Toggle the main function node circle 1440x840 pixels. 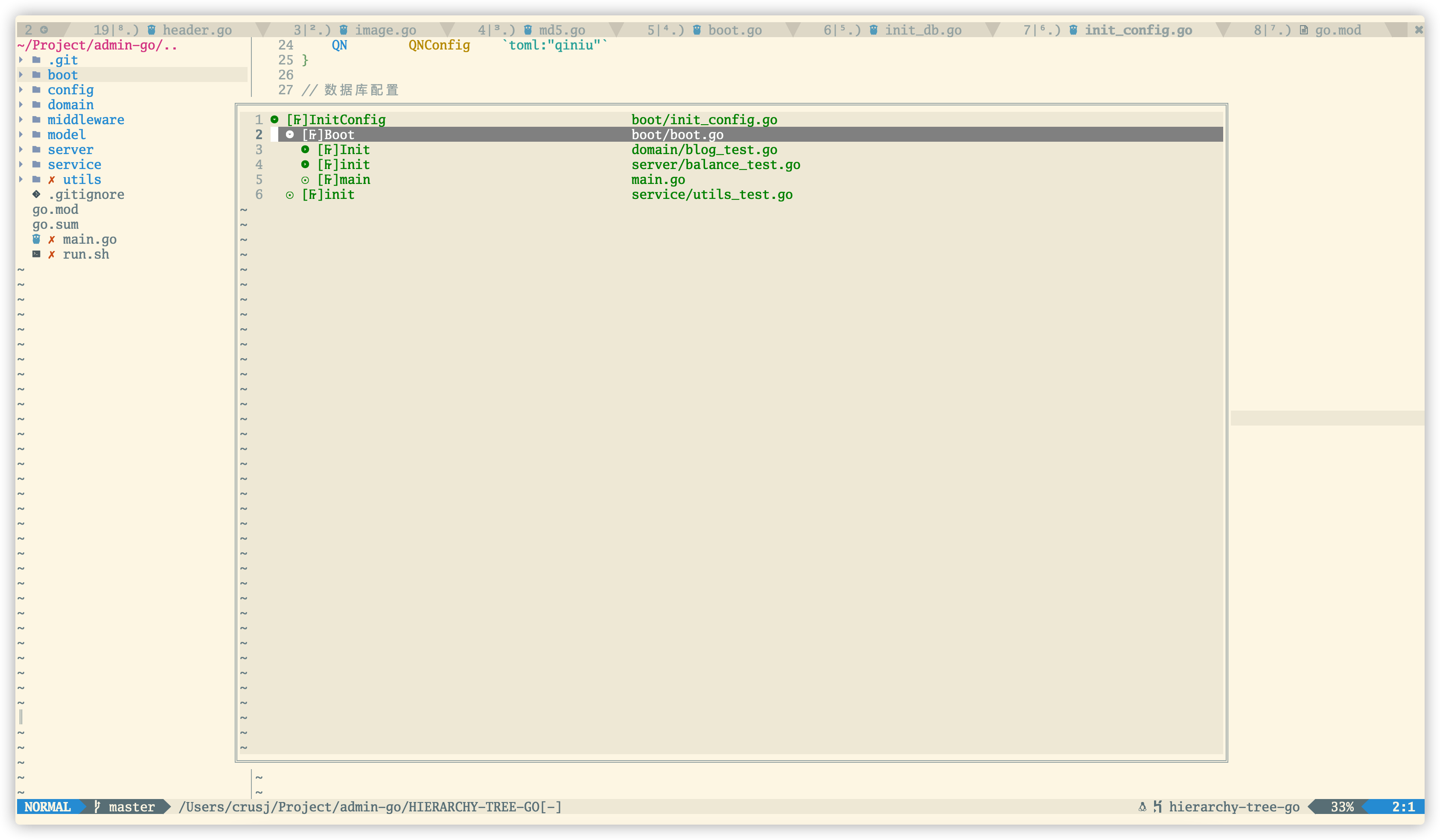point(305,179)
